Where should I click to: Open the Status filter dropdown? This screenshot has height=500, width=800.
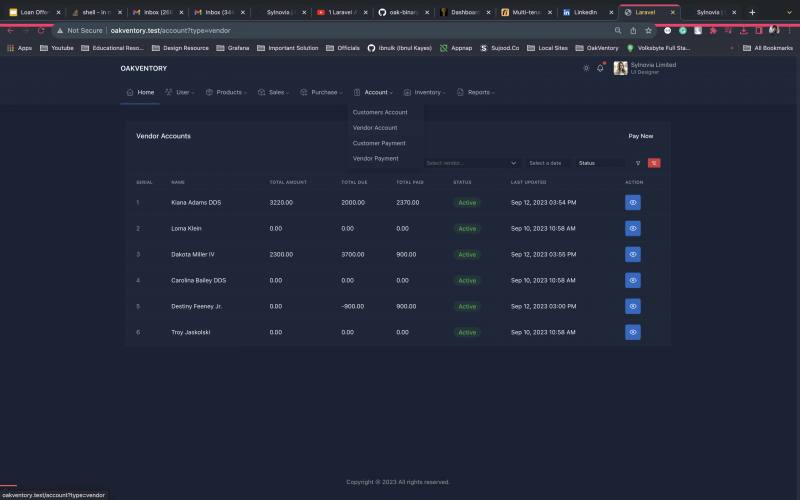point(600,163)
